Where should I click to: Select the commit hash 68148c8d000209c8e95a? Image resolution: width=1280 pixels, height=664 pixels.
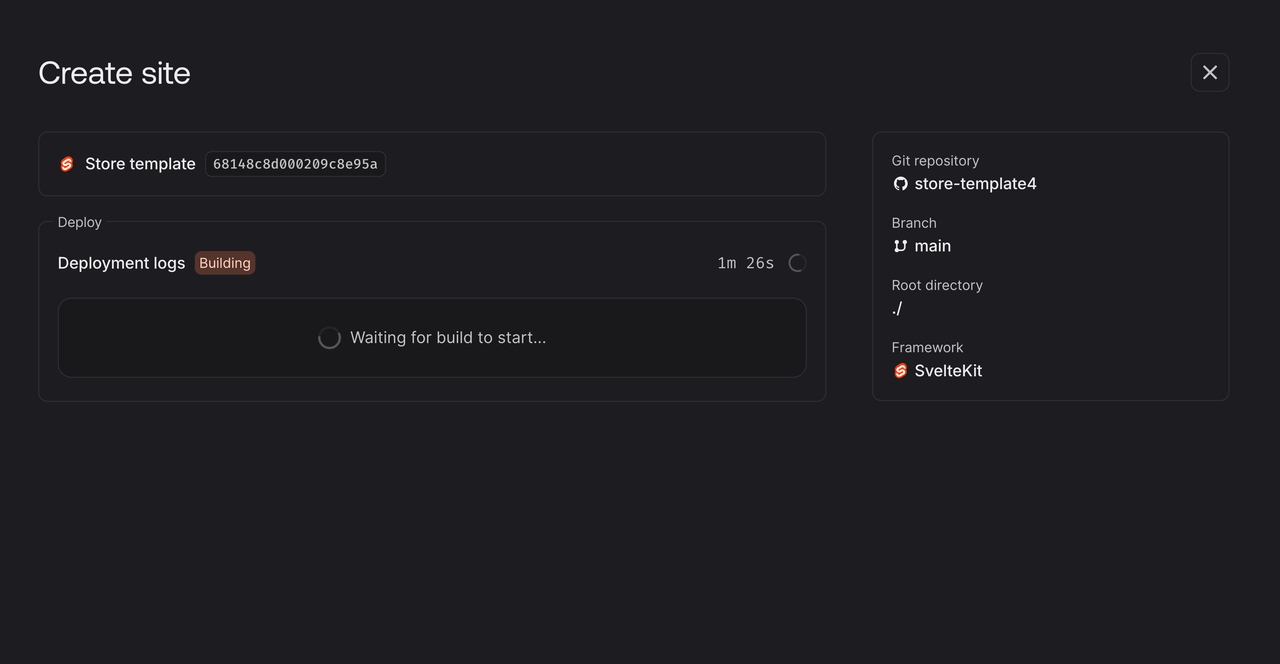pos(295,163)
